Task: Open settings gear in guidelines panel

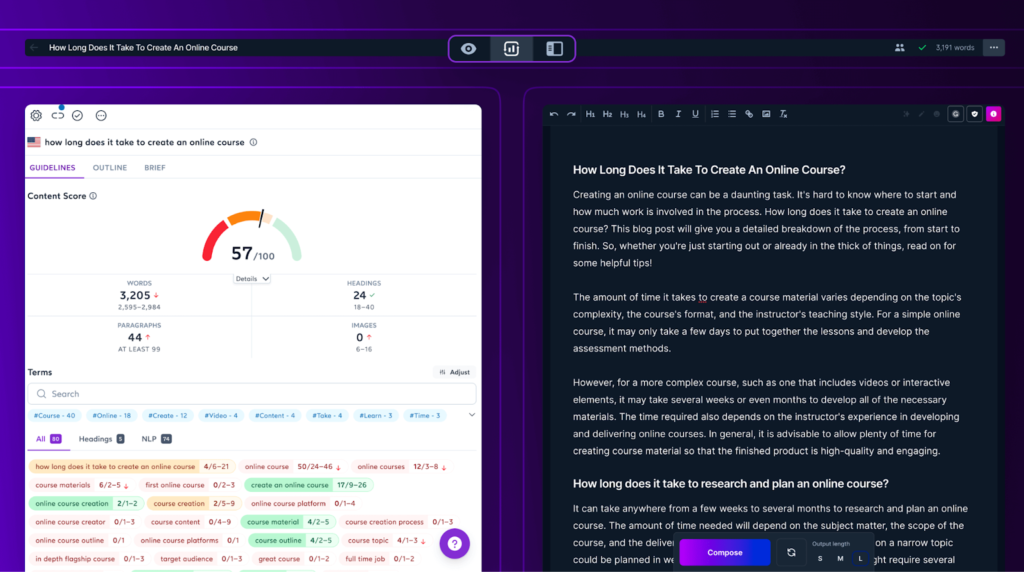Action: [36, 116]
